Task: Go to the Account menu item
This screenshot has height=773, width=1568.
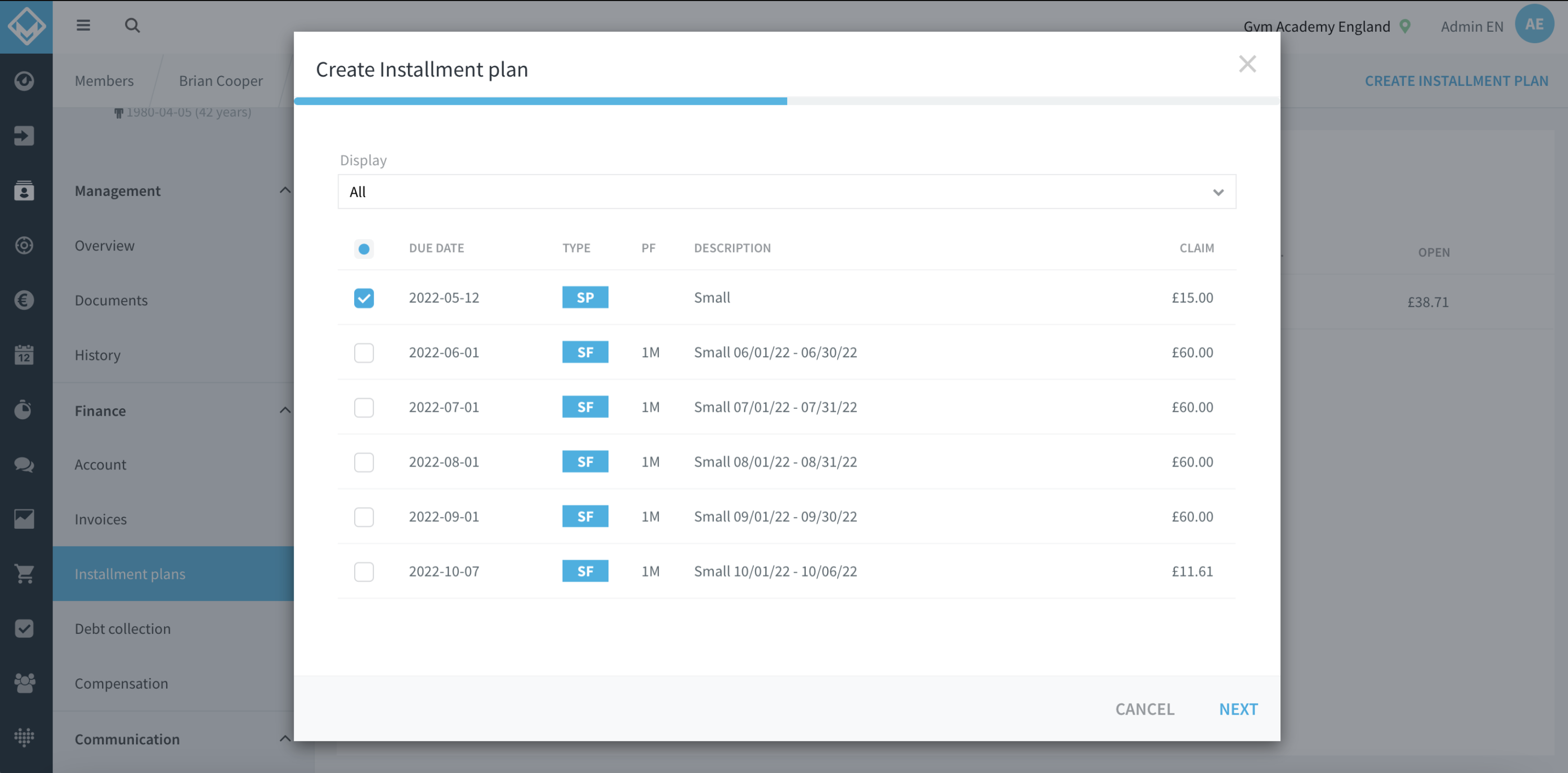Action: pyautogui.click(x=101, y=465)
